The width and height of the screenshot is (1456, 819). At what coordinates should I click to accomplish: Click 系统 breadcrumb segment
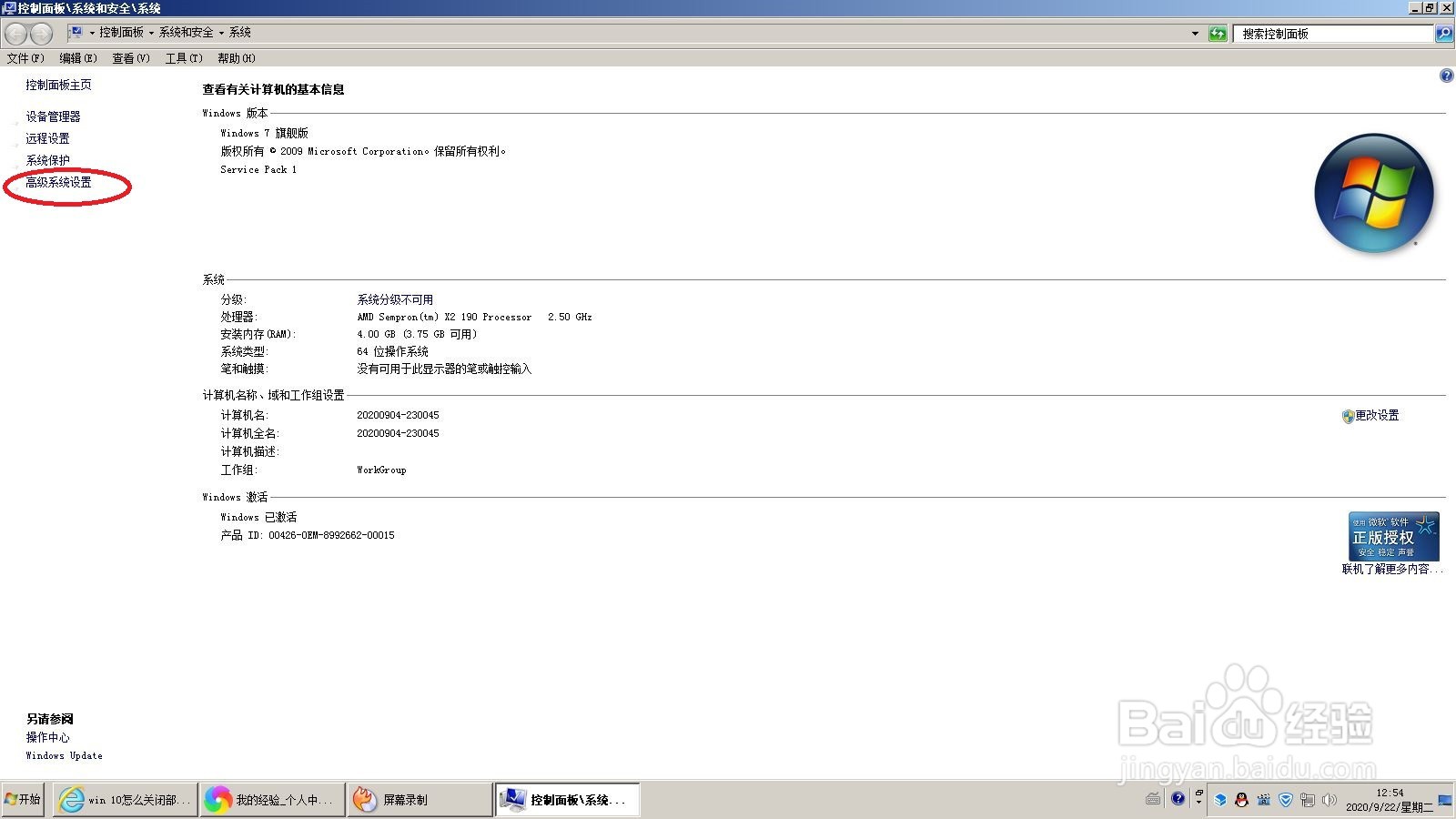(240, 33)
